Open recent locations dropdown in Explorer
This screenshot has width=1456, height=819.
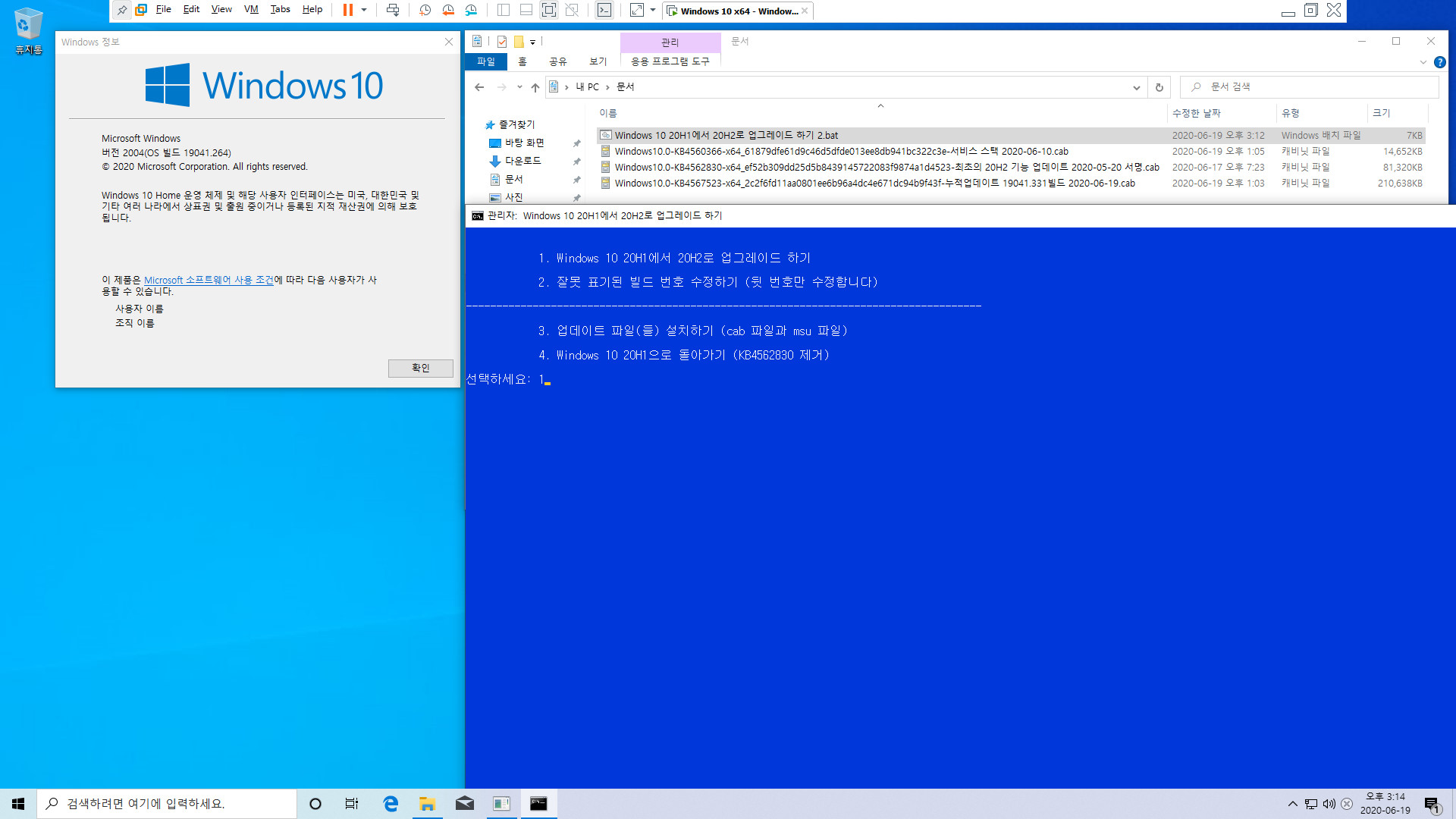[519, 87]
